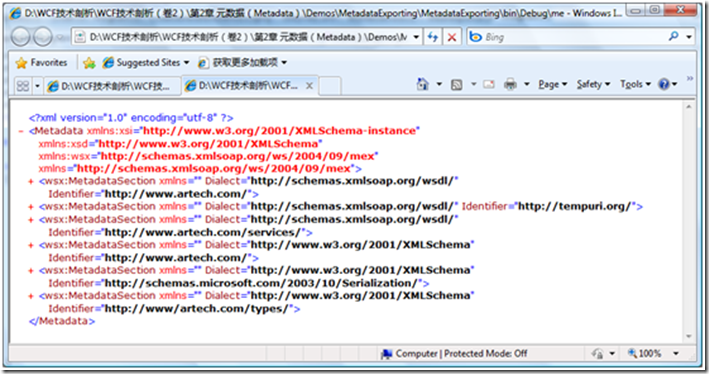Image resolution: width=709 pixels, height=374 pixels.
Task: Refresh the page using the refresh icon
Action: [x=433, y=37]
